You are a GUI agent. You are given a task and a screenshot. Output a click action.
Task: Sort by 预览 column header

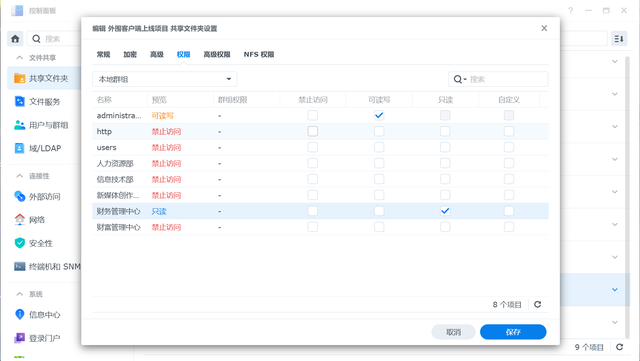point(180,100)
